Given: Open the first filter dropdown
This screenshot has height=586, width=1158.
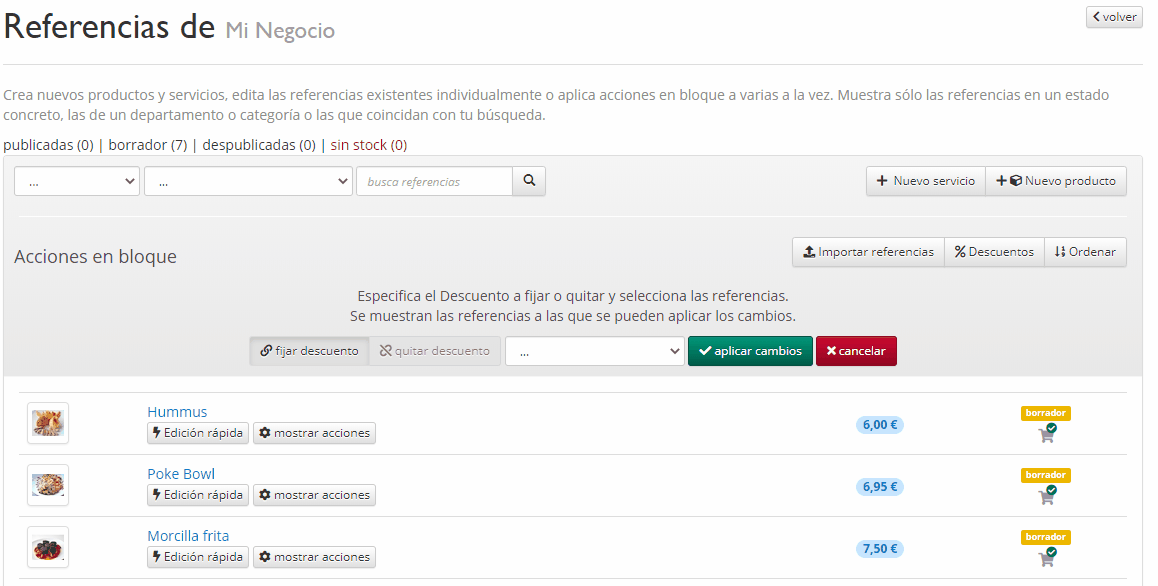Looking at the screenshot, I should [76, 181].
